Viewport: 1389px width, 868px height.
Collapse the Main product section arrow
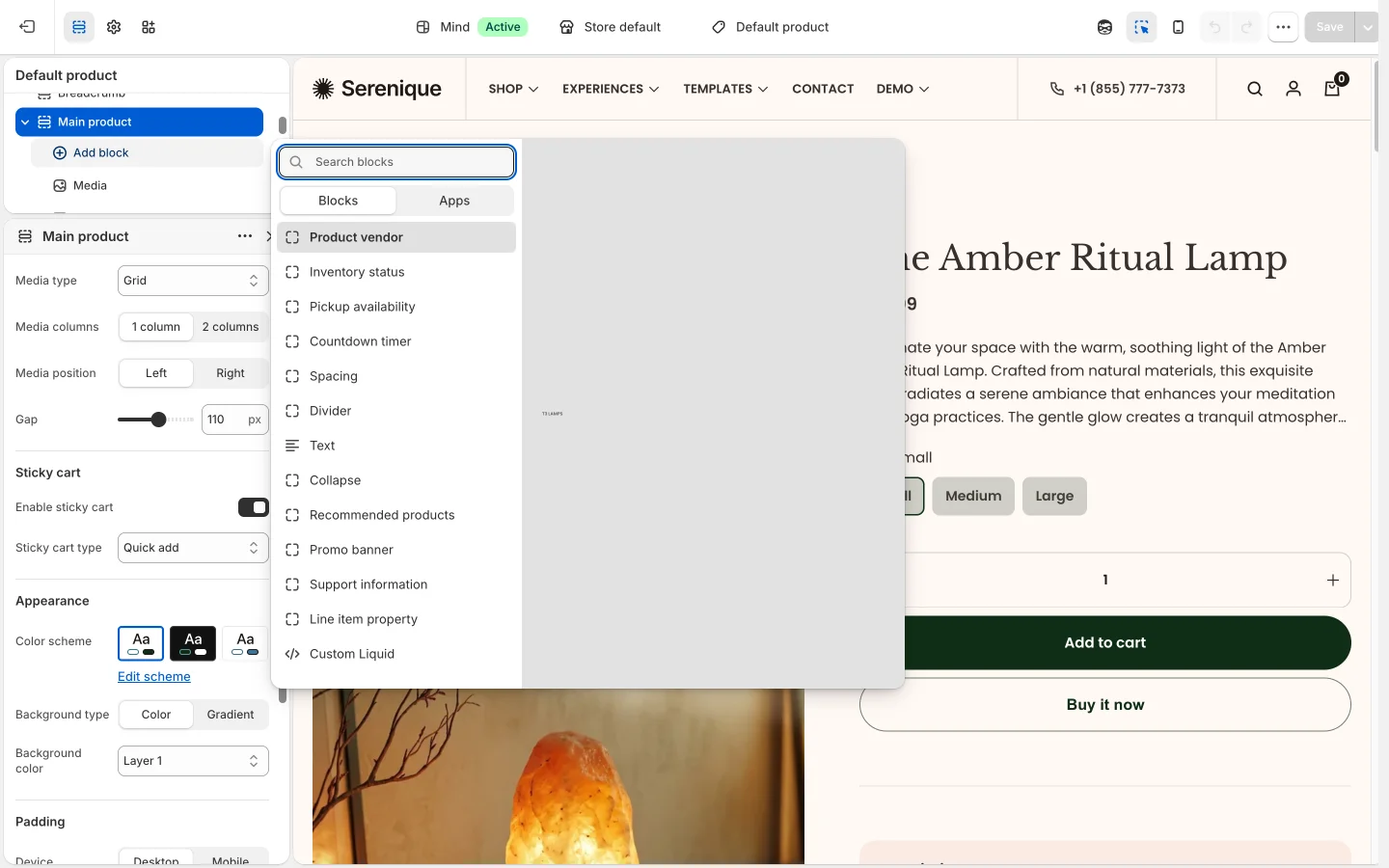[x=25, y=122]
